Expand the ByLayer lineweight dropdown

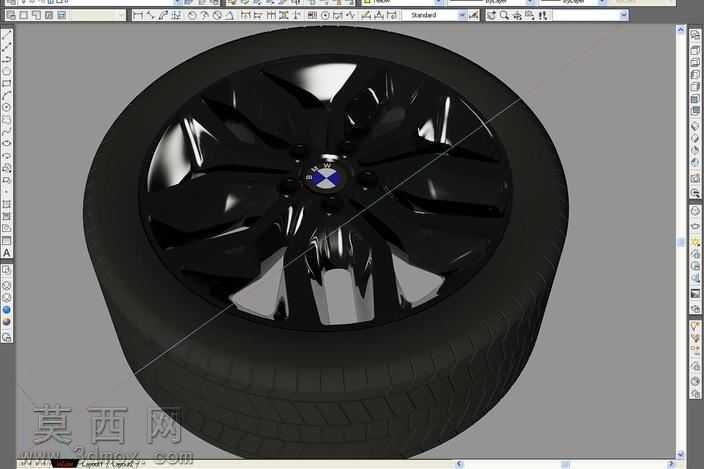pyautogui.click(x=602, y=2)
